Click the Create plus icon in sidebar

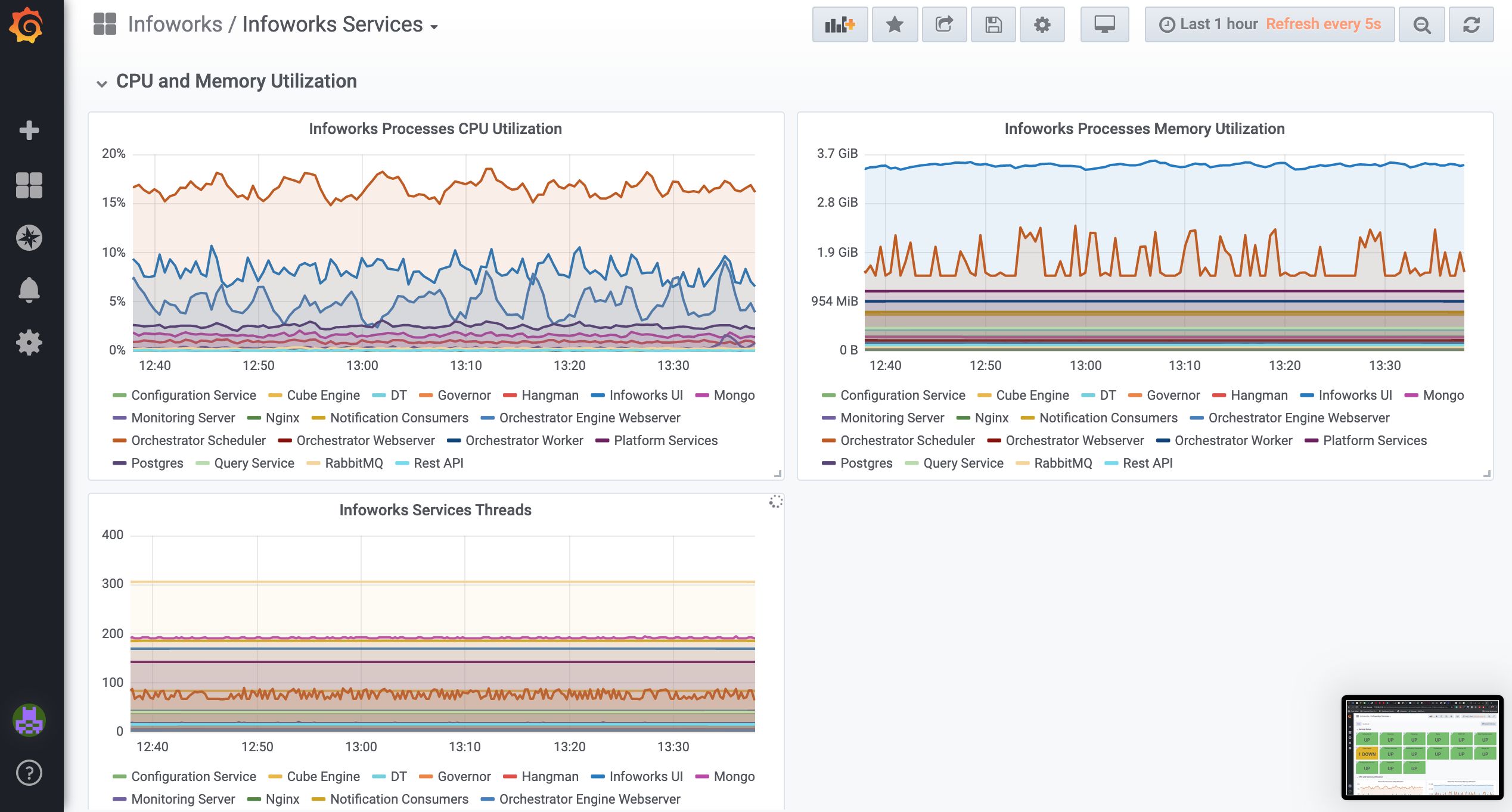pyautogui.click(x=29, y=130)
